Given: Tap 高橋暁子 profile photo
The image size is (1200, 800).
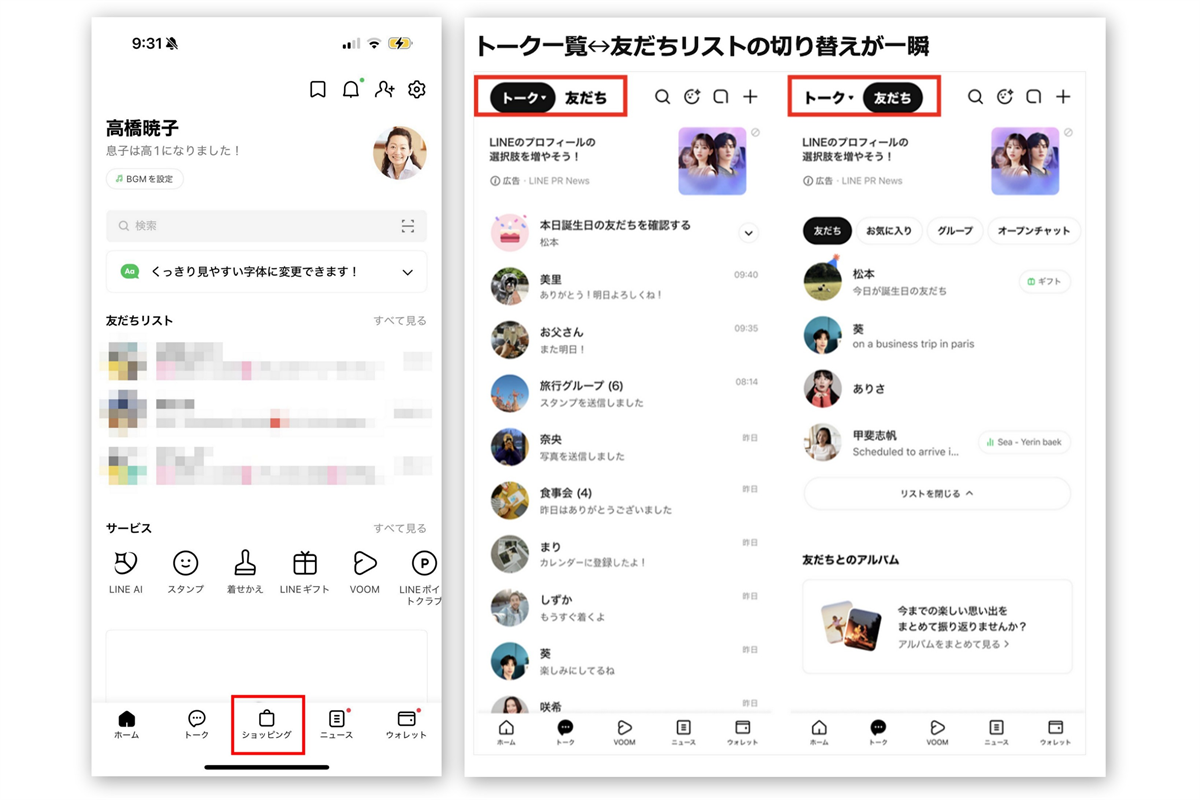Looking at the screenshot, I should (400, 153).
